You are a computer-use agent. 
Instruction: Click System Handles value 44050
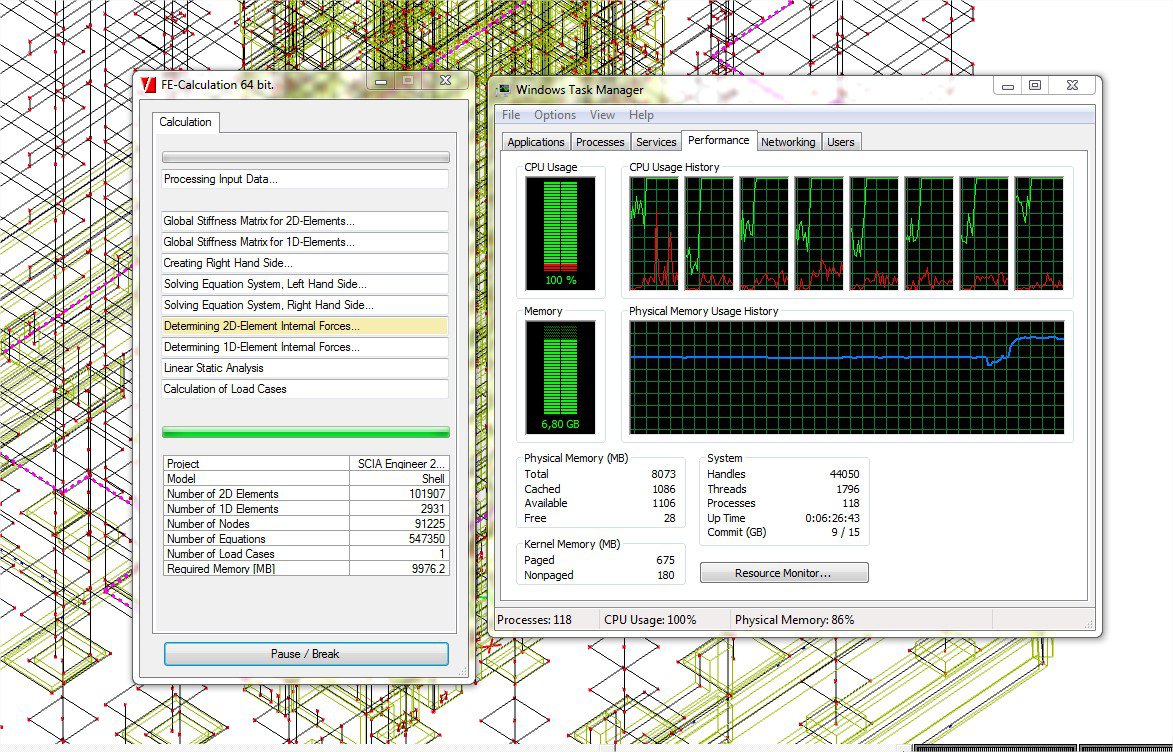(x=845, y=474)
